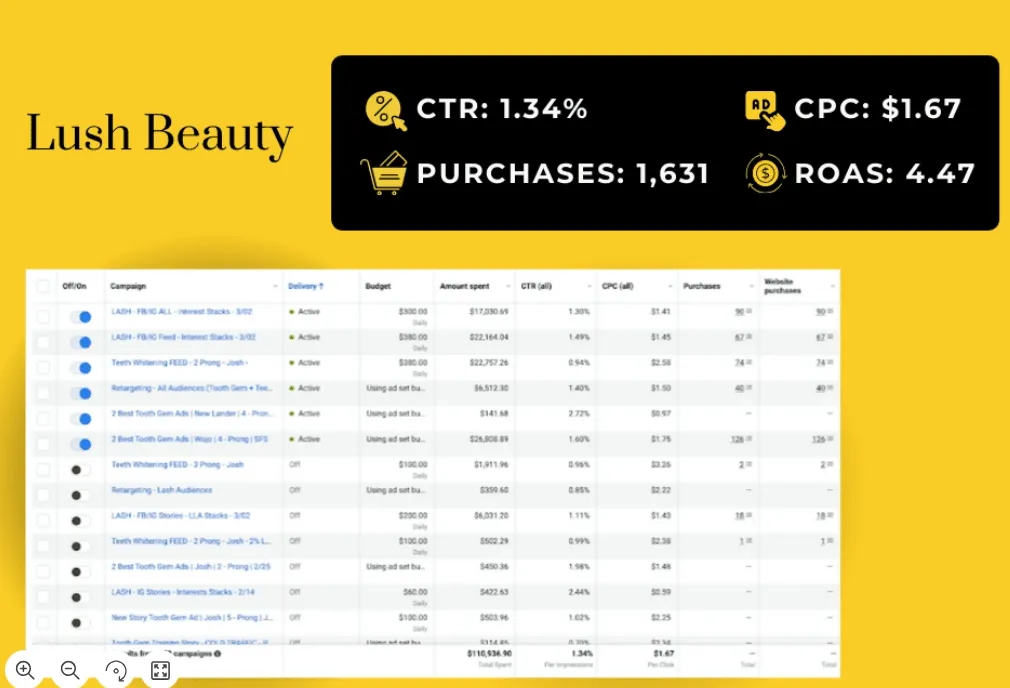Open Retargeting - Lash Audiences campaign link
This screenshot has height=688, width=1010.
[162, 490]
